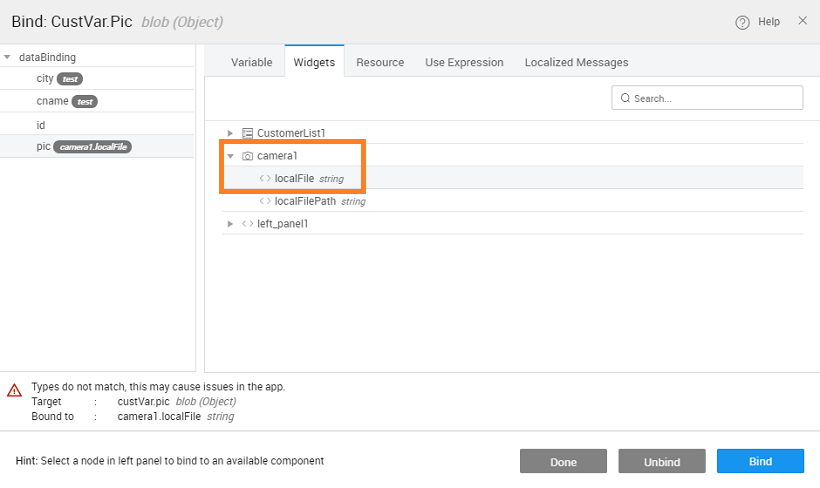Click the left_panel1 code brackets icon

[x=247, y=224]
